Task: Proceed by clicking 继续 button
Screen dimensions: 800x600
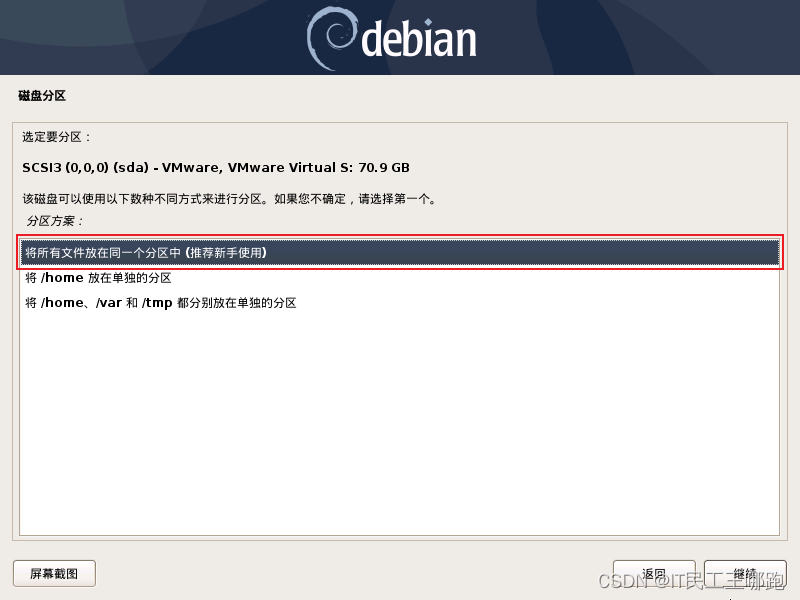Action: pyautogui.click(x=745, y=574)
